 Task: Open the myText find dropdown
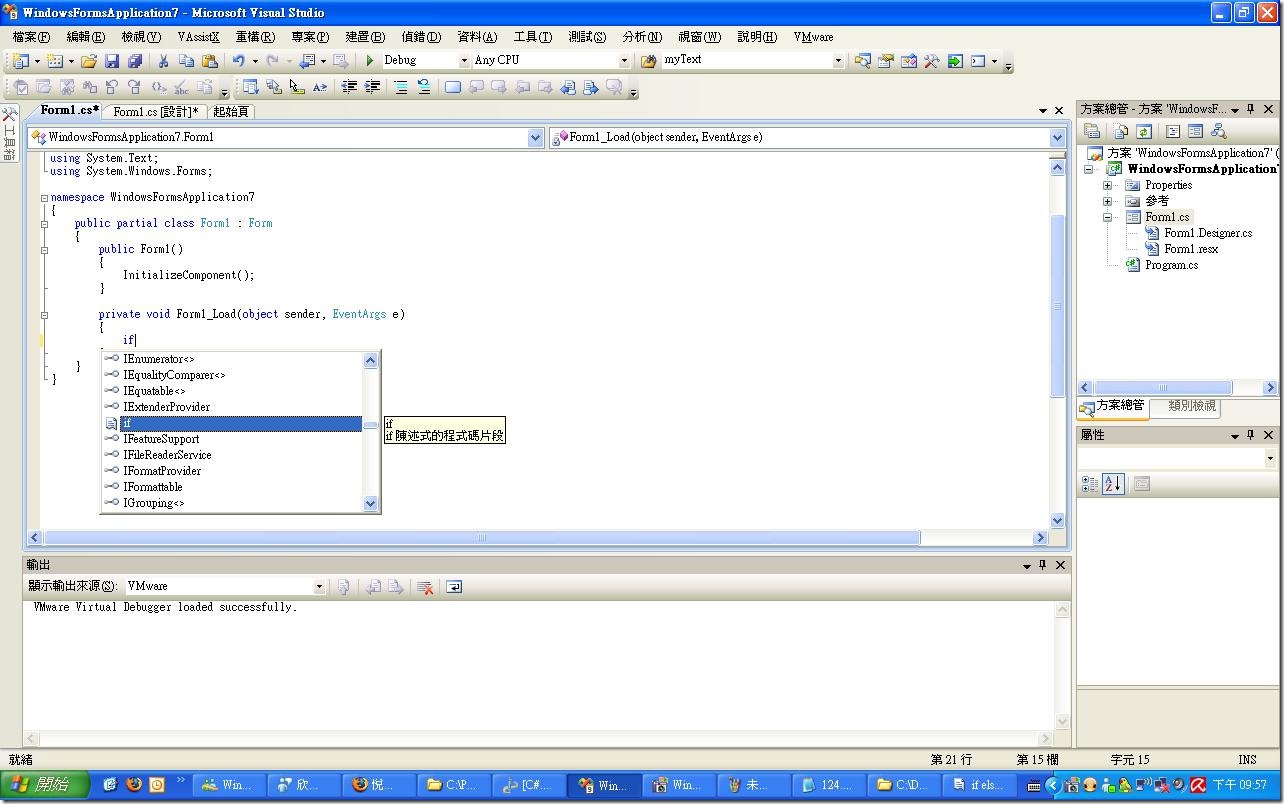(x=838, y=60)
